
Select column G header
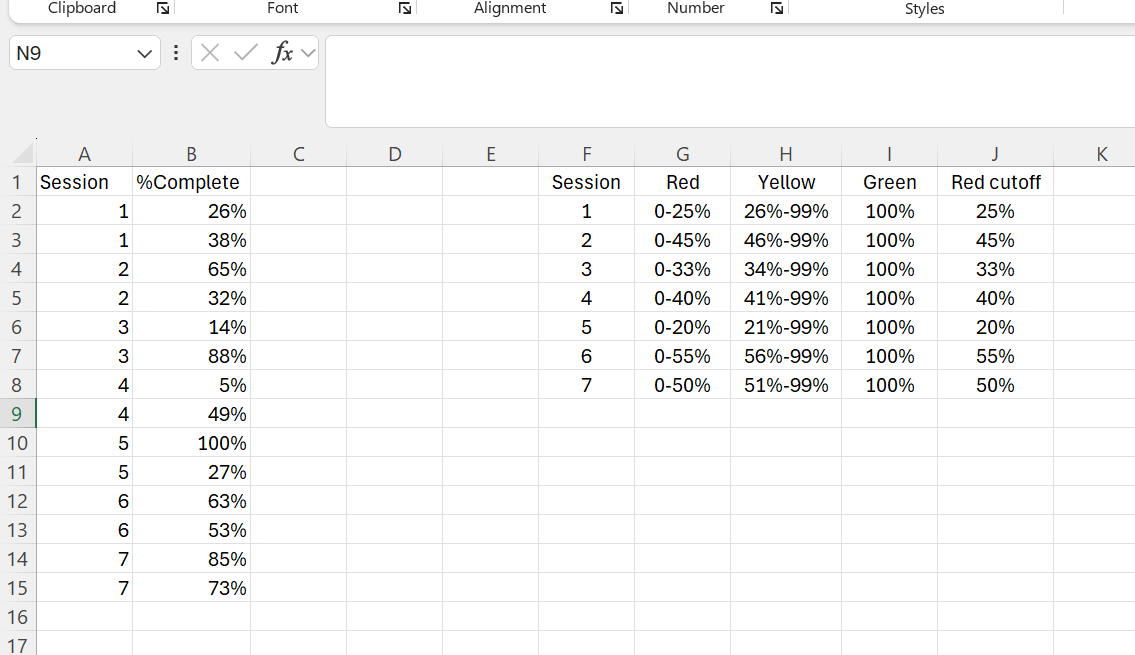(x=683, y=154)
